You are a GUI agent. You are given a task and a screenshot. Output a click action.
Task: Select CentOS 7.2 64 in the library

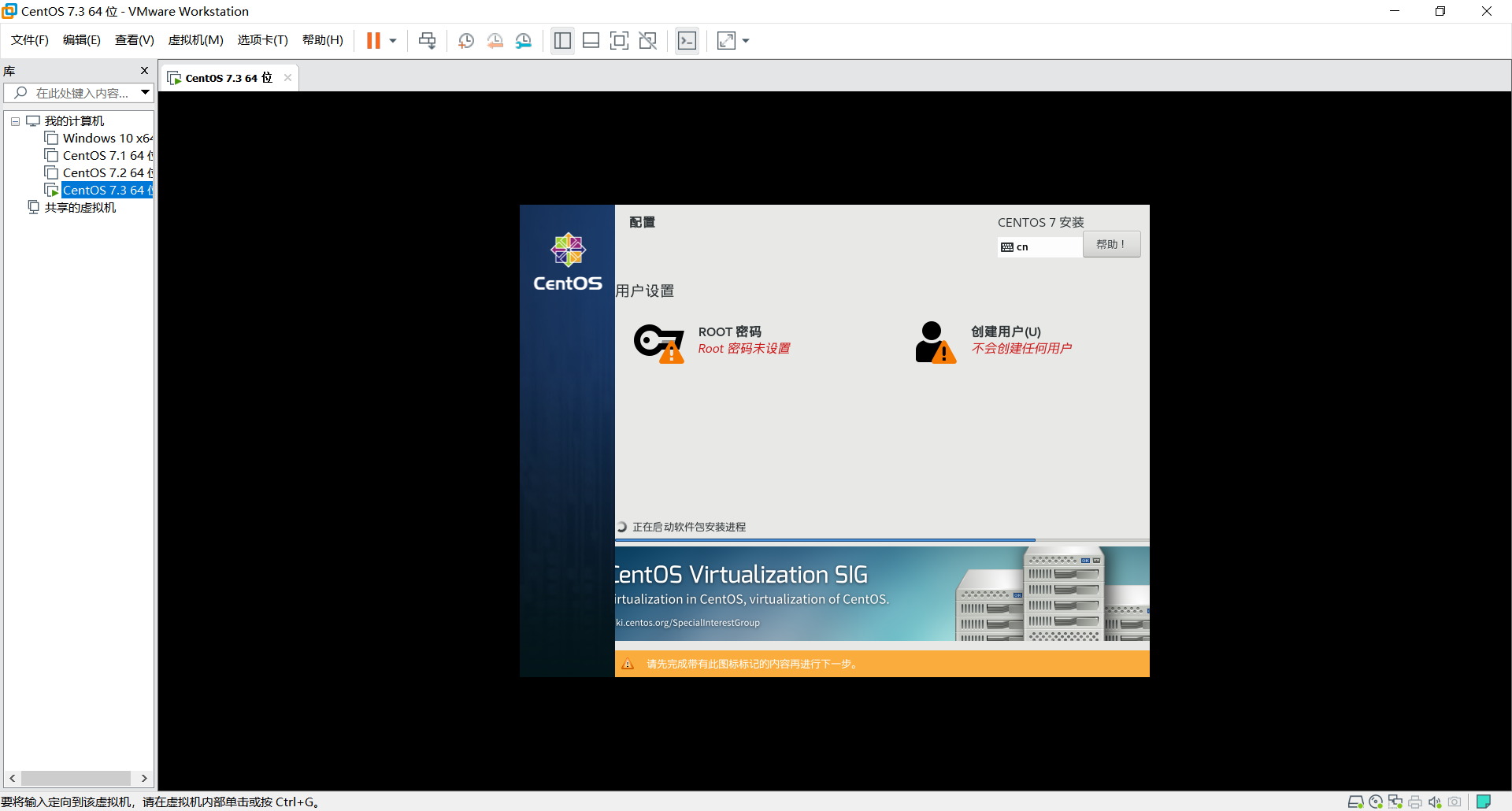99,173
